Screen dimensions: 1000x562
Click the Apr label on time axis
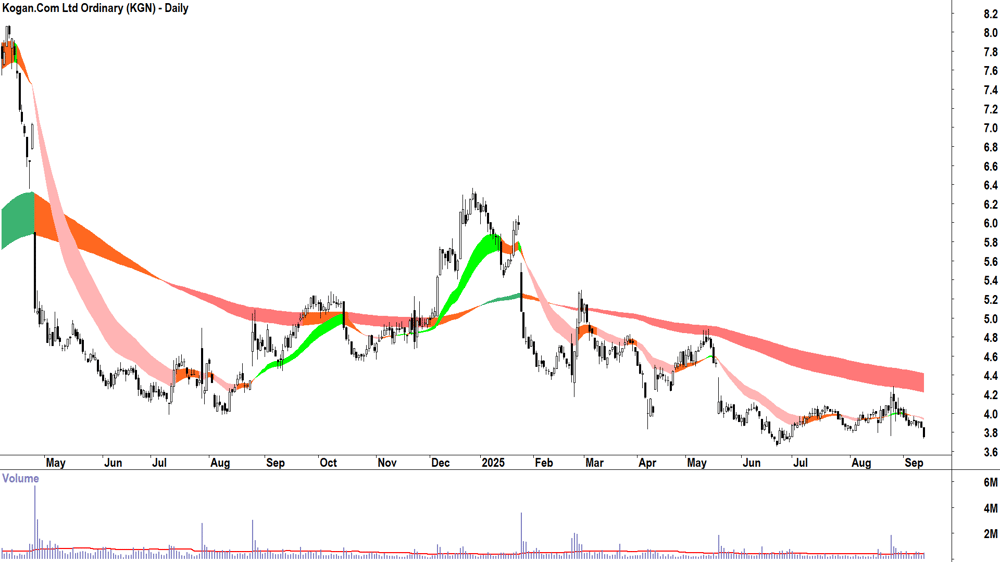point(647,462)
